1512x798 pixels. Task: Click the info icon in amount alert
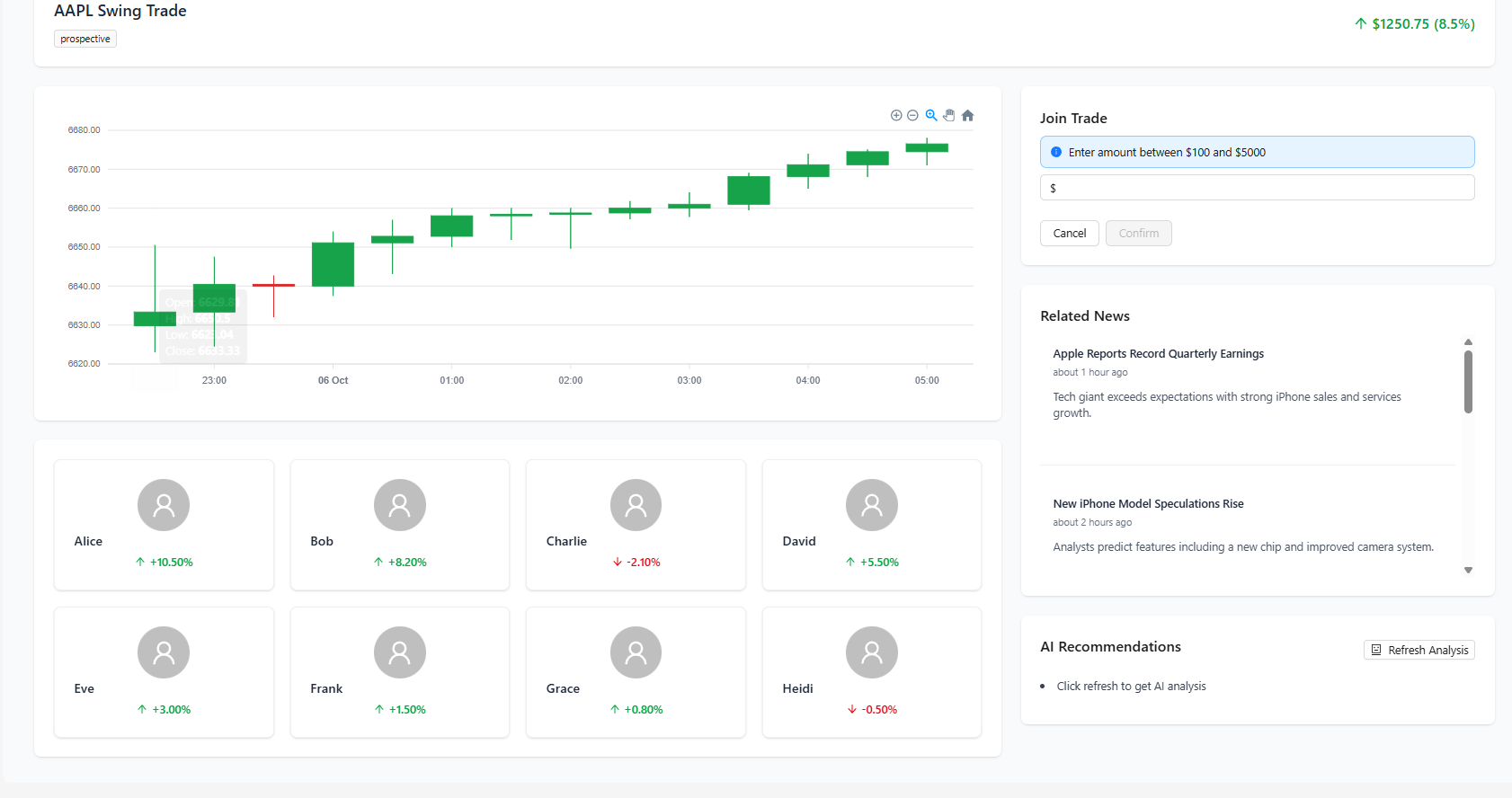[1056, 152]
